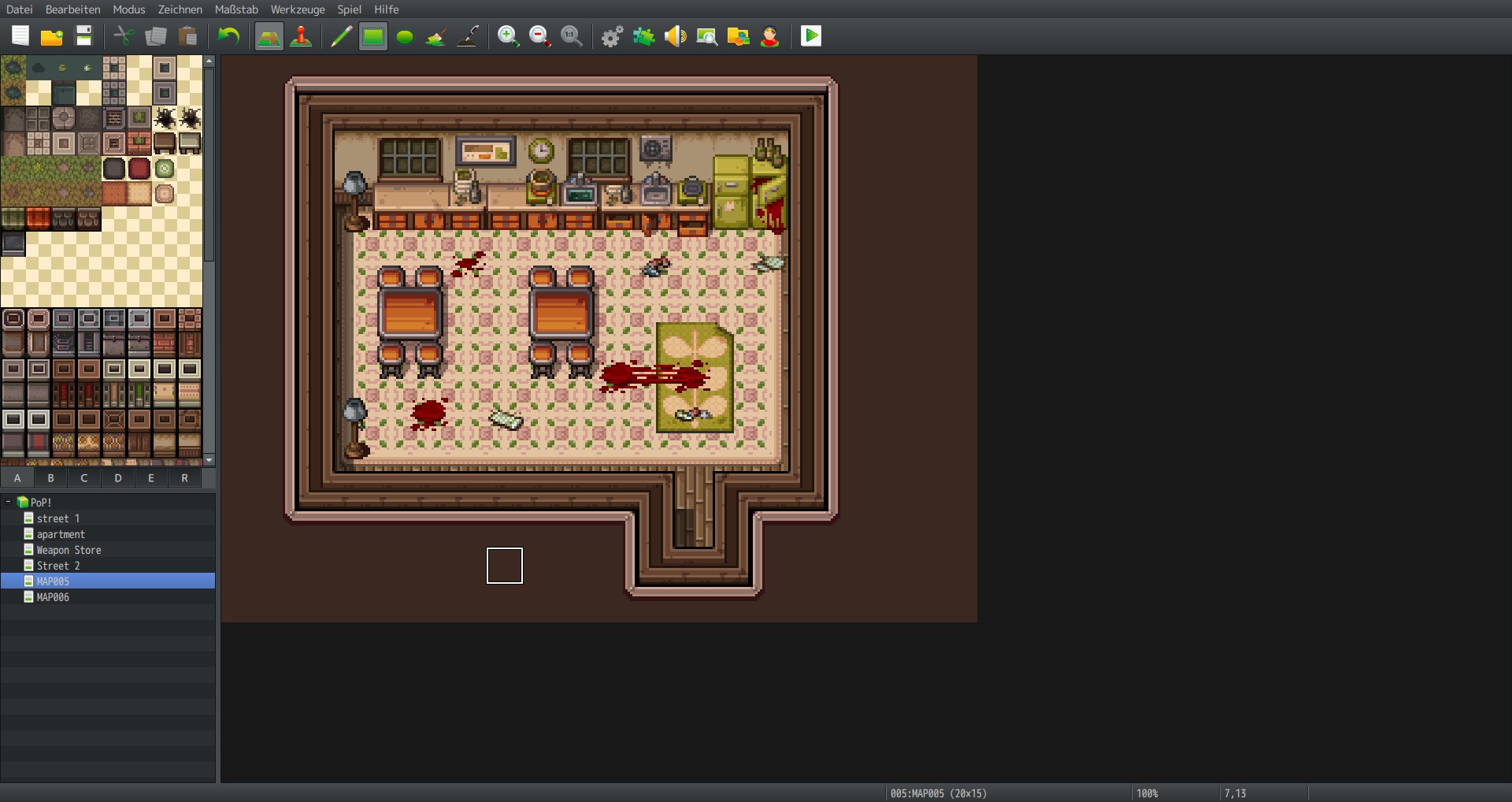
Task: Undo the last map edit
Action: tap(228, 36)
